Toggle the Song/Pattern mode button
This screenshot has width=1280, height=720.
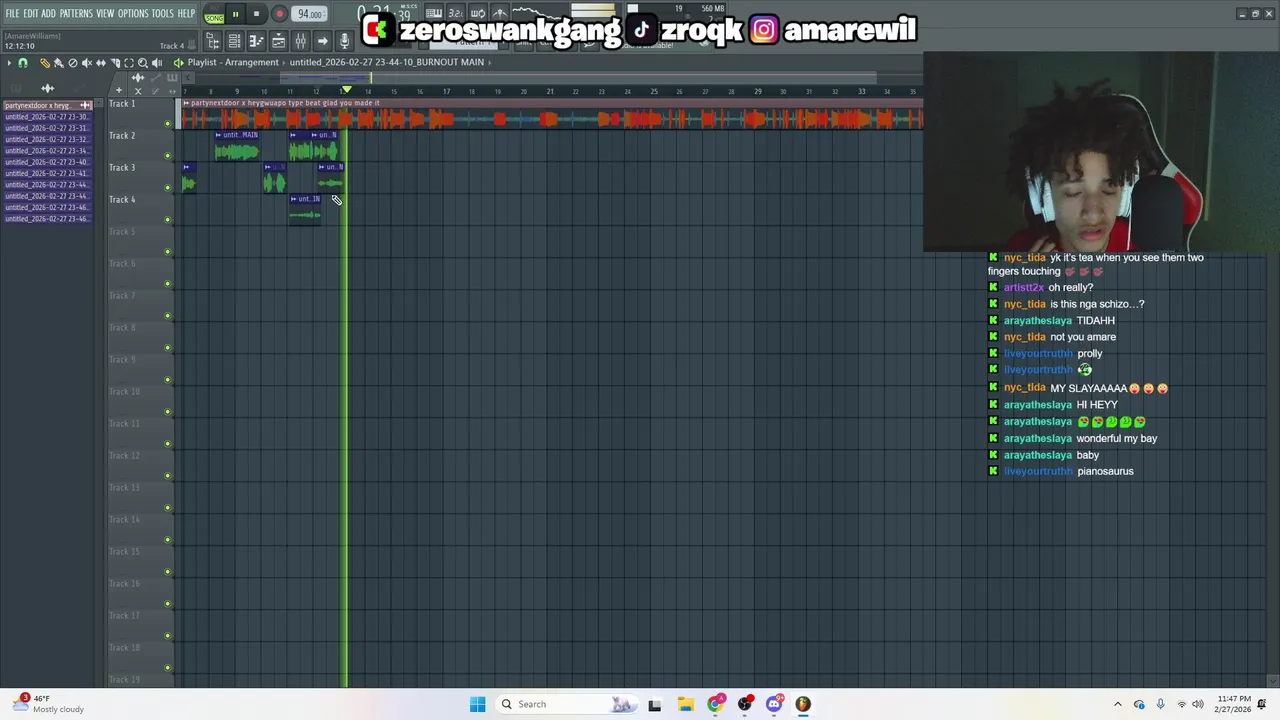point(215,14)
